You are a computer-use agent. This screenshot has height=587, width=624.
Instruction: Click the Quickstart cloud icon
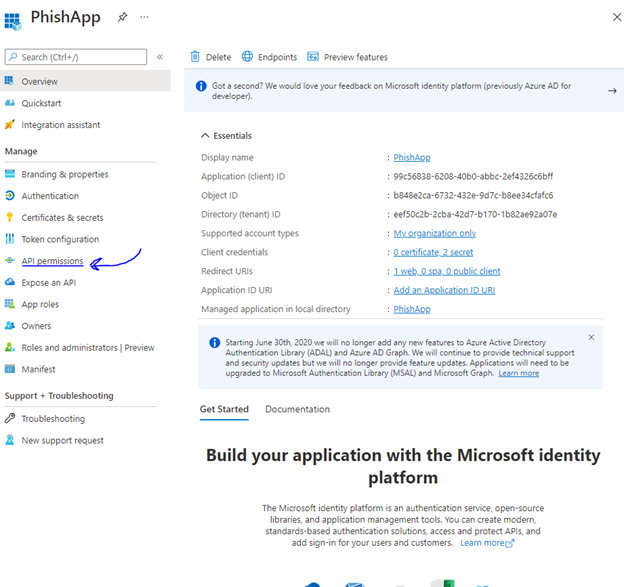pos(10,103)
